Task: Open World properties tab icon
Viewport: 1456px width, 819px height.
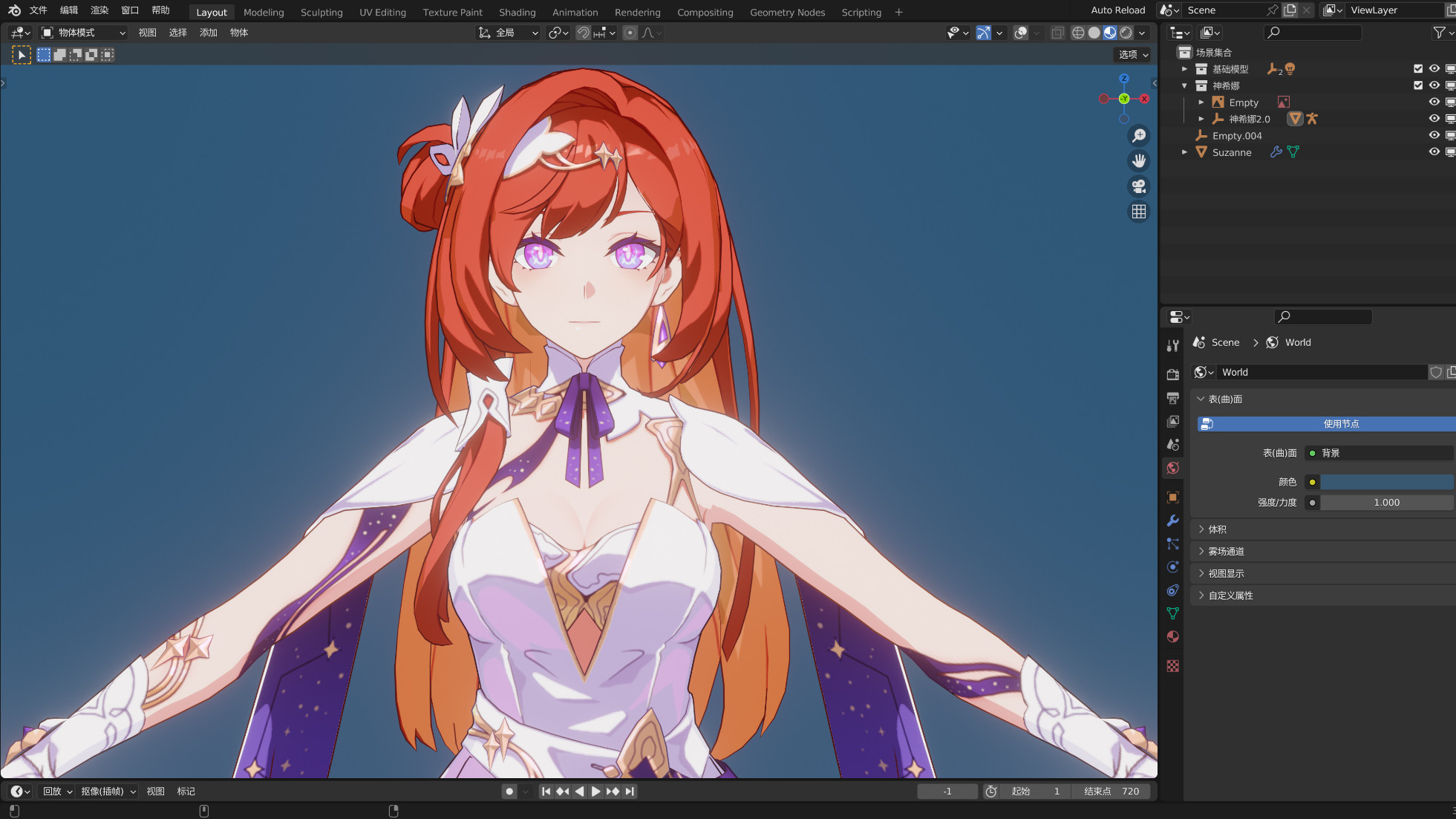Action: 1172,468
